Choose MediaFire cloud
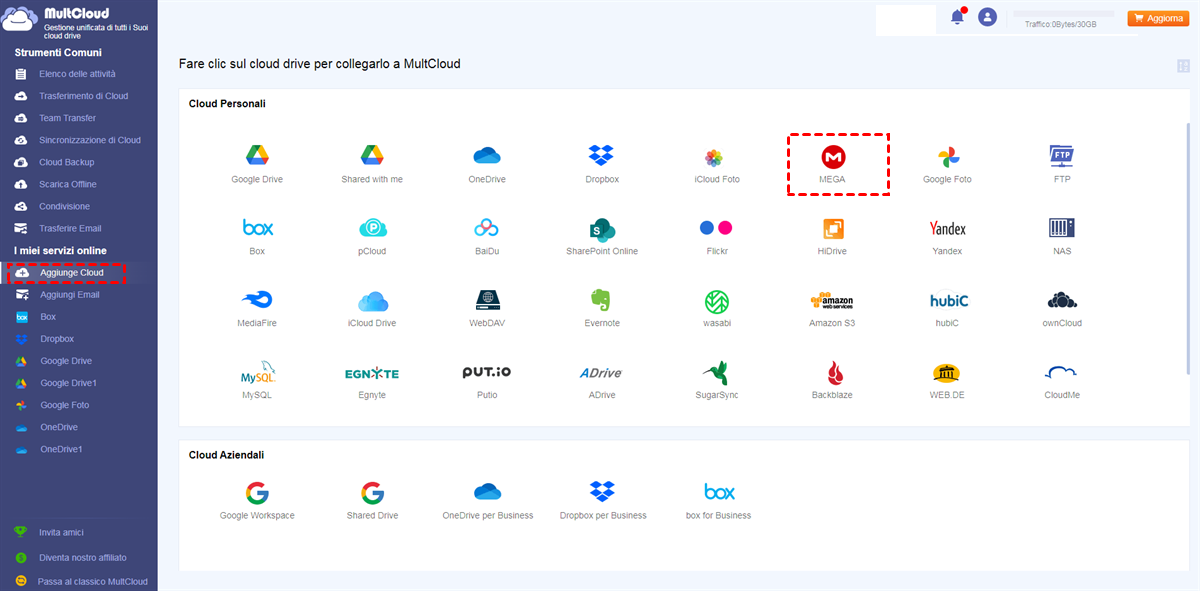The width and height of the screenshot is (1200, 591). [x=257, y=300]
